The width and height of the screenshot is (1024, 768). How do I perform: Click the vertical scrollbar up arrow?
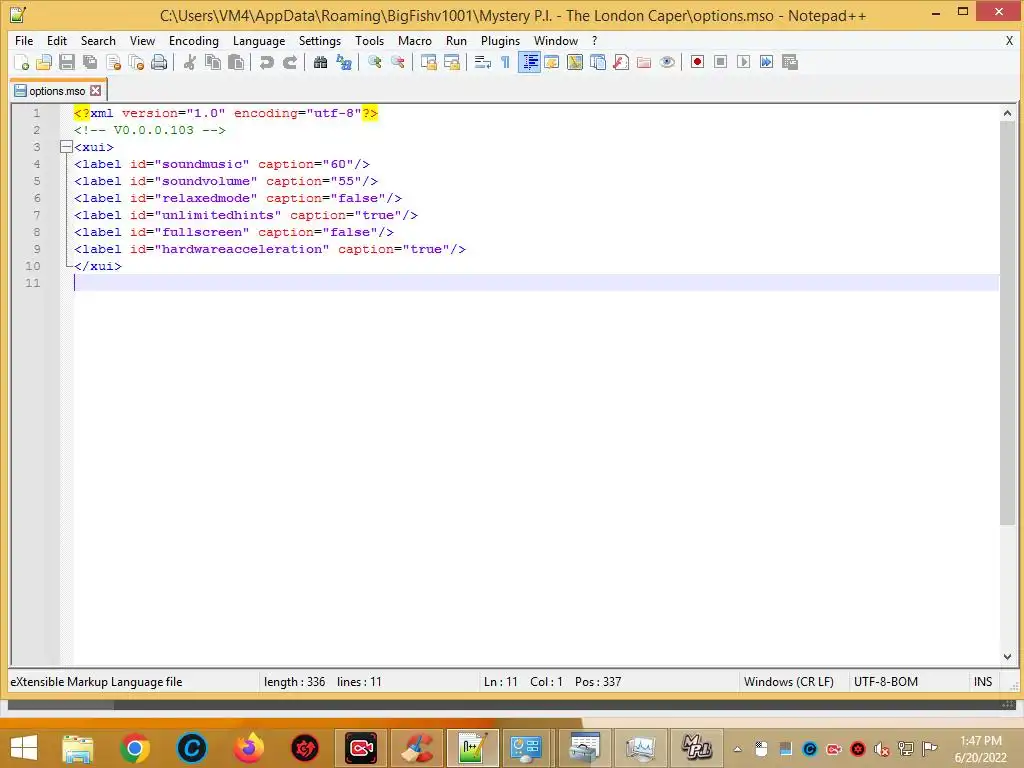[x=1007, y=113]
